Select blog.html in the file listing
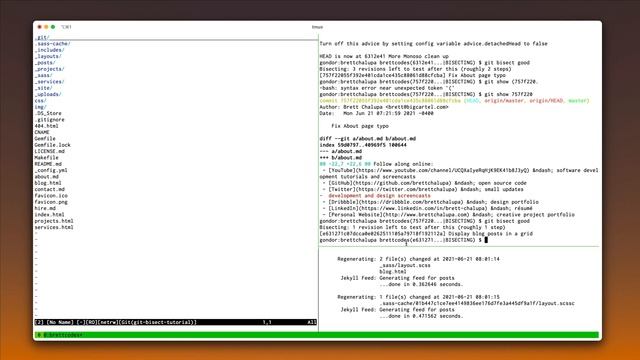 (x=48, y=183)
